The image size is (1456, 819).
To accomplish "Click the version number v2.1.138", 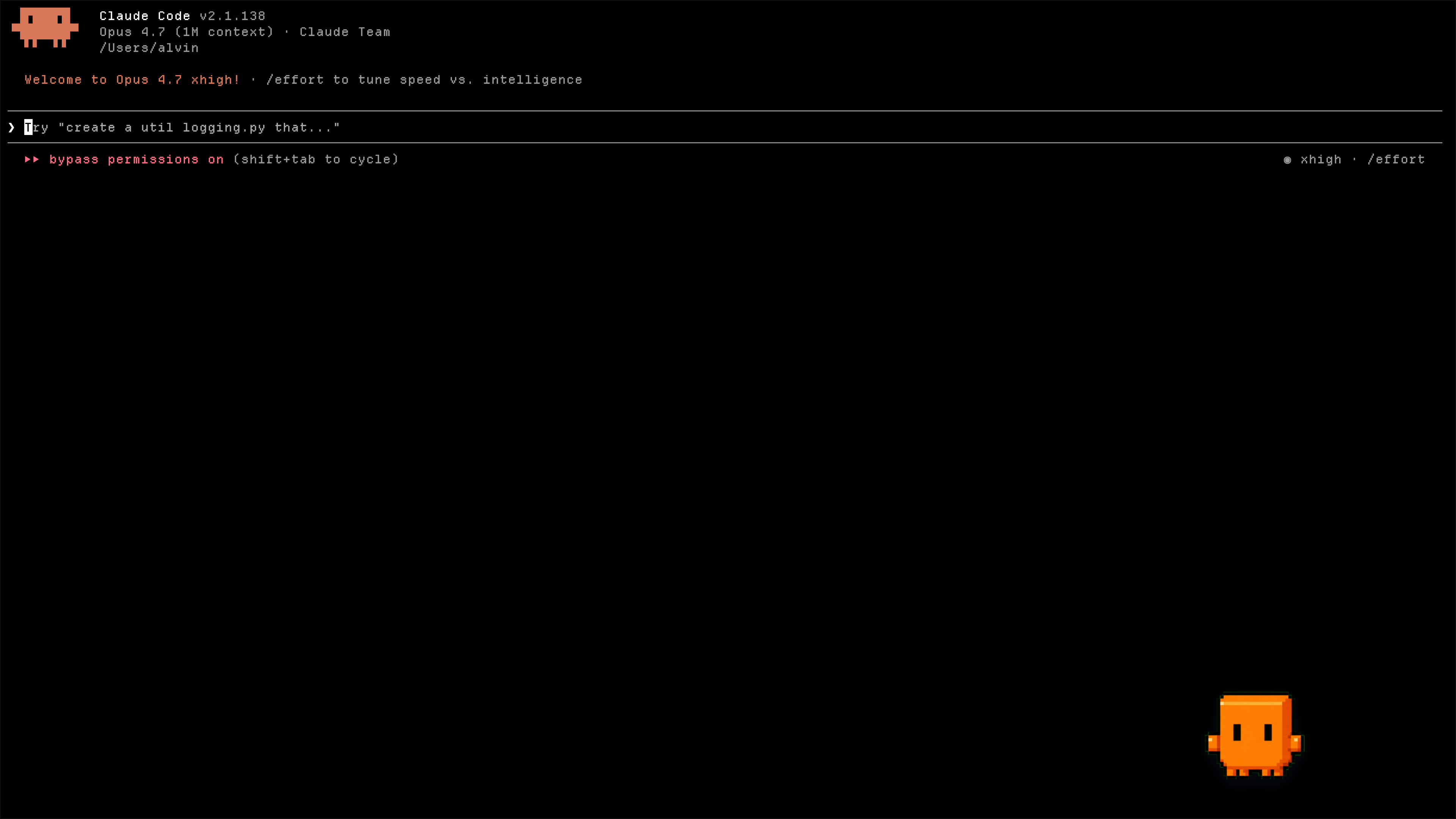I will click(x=232, y=16).
